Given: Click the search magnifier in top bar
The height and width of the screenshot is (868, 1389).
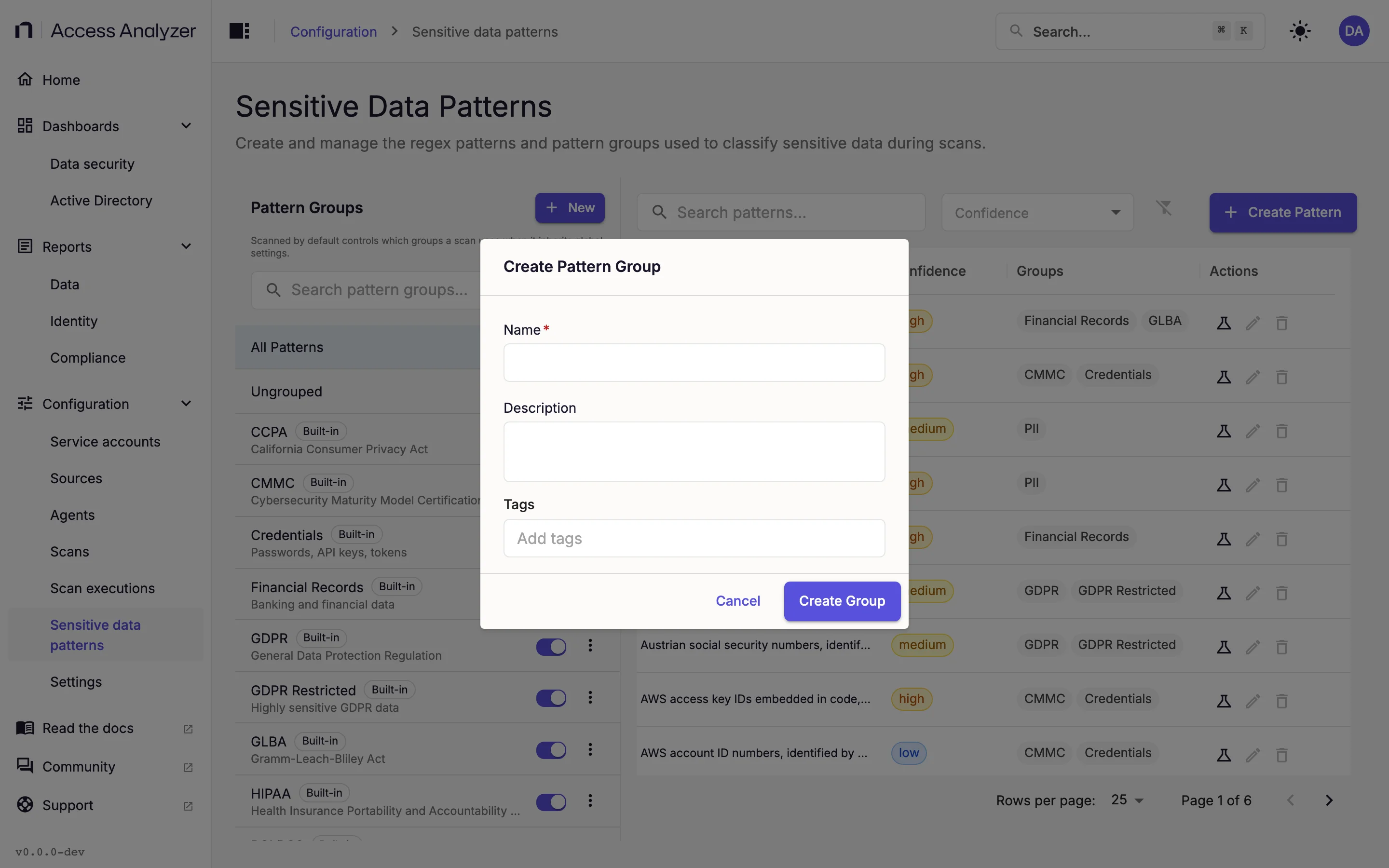Looking at the screenshot, I should pyautogui.click(x=1016, y=31).
